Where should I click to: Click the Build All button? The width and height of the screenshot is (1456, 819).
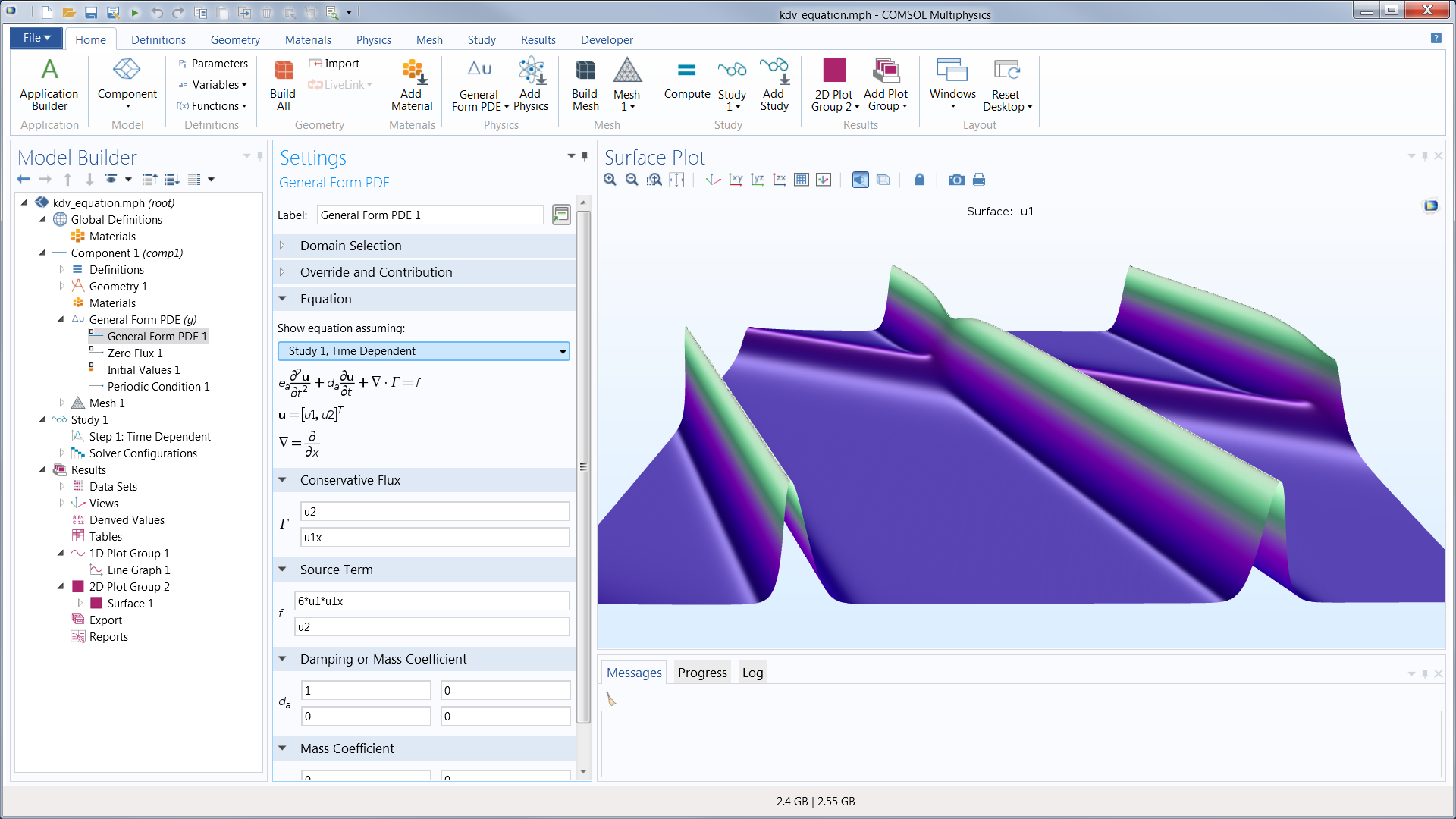tap(283, 83)
